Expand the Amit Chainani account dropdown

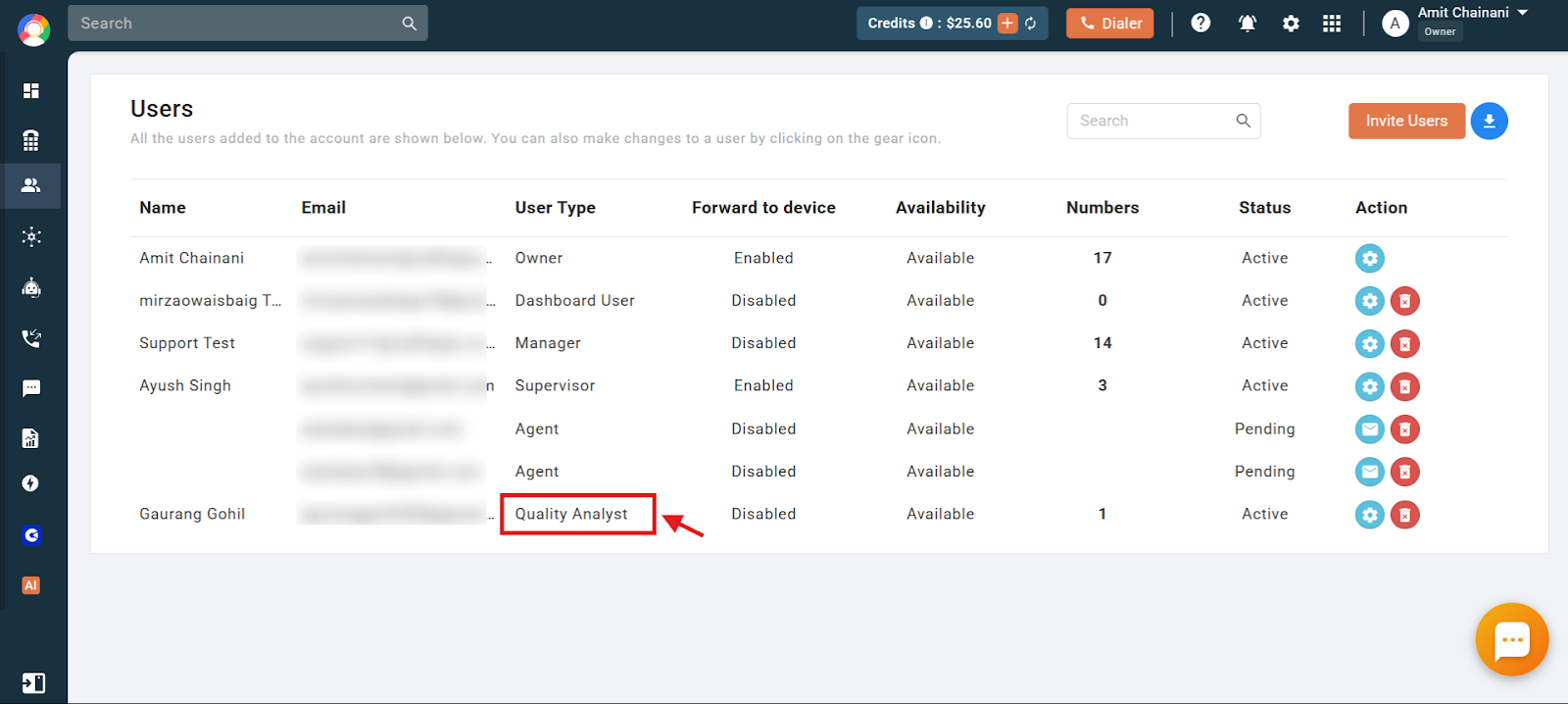coord(1523,13)
